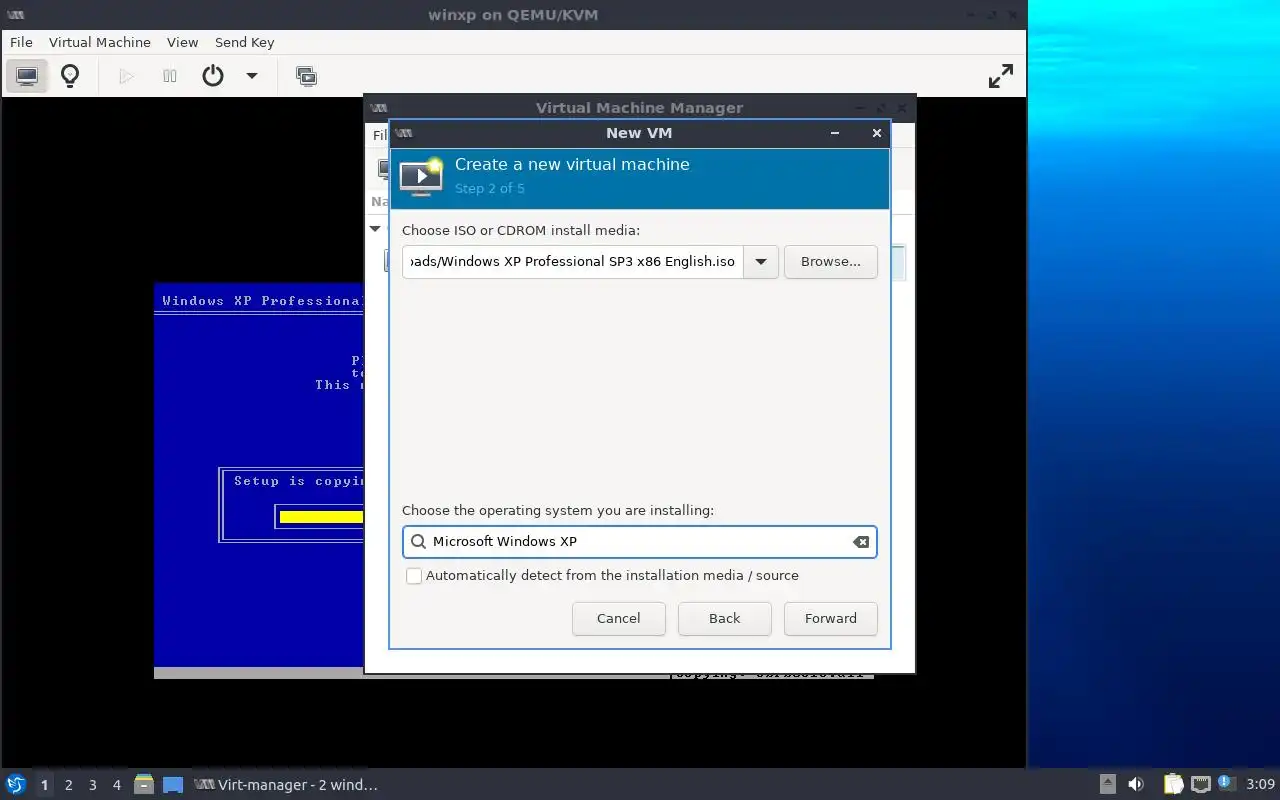Switch to workspace 2
The width and height of the screenshot is (1280, 800).
68,785
